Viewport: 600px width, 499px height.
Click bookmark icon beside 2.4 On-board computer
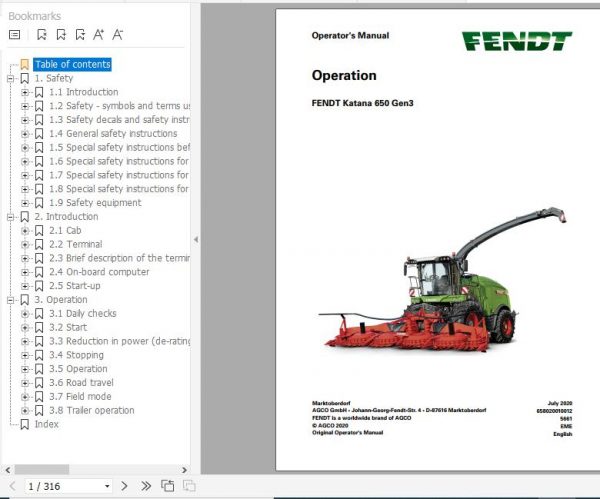click(39, 272)
